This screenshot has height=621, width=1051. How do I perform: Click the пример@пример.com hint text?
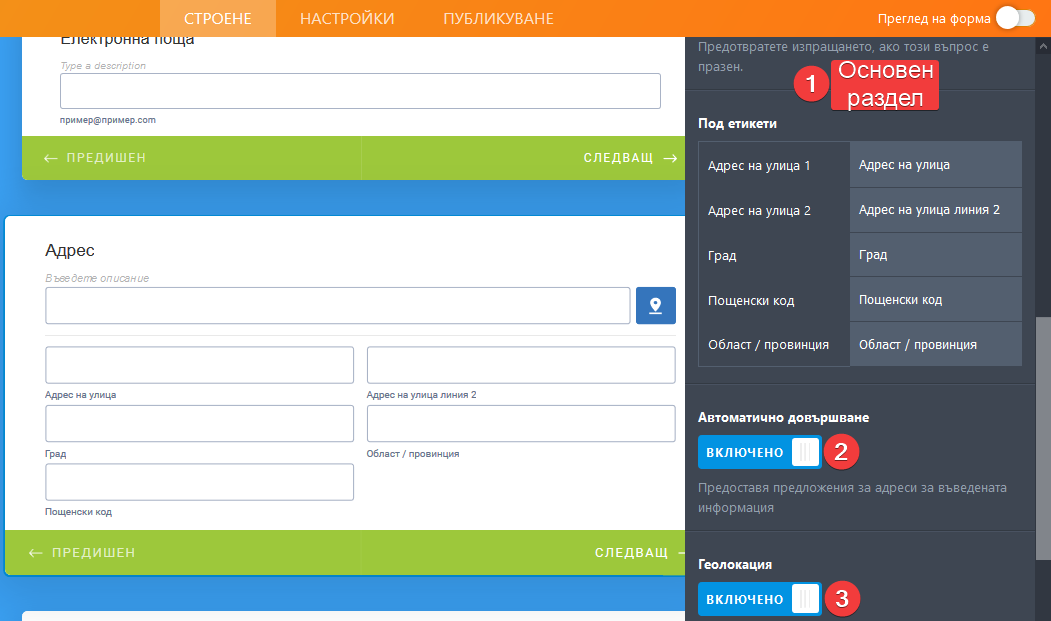108,120
